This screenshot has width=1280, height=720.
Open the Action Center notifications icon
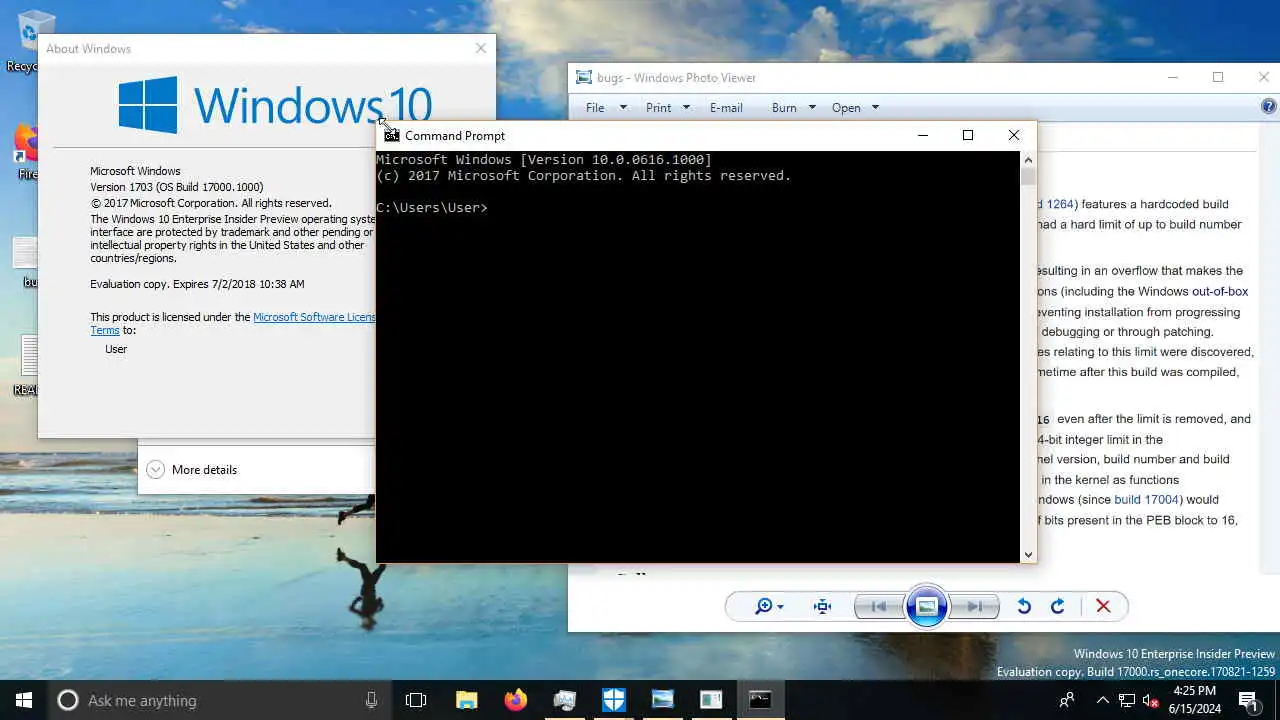(x=1250, y=700)
